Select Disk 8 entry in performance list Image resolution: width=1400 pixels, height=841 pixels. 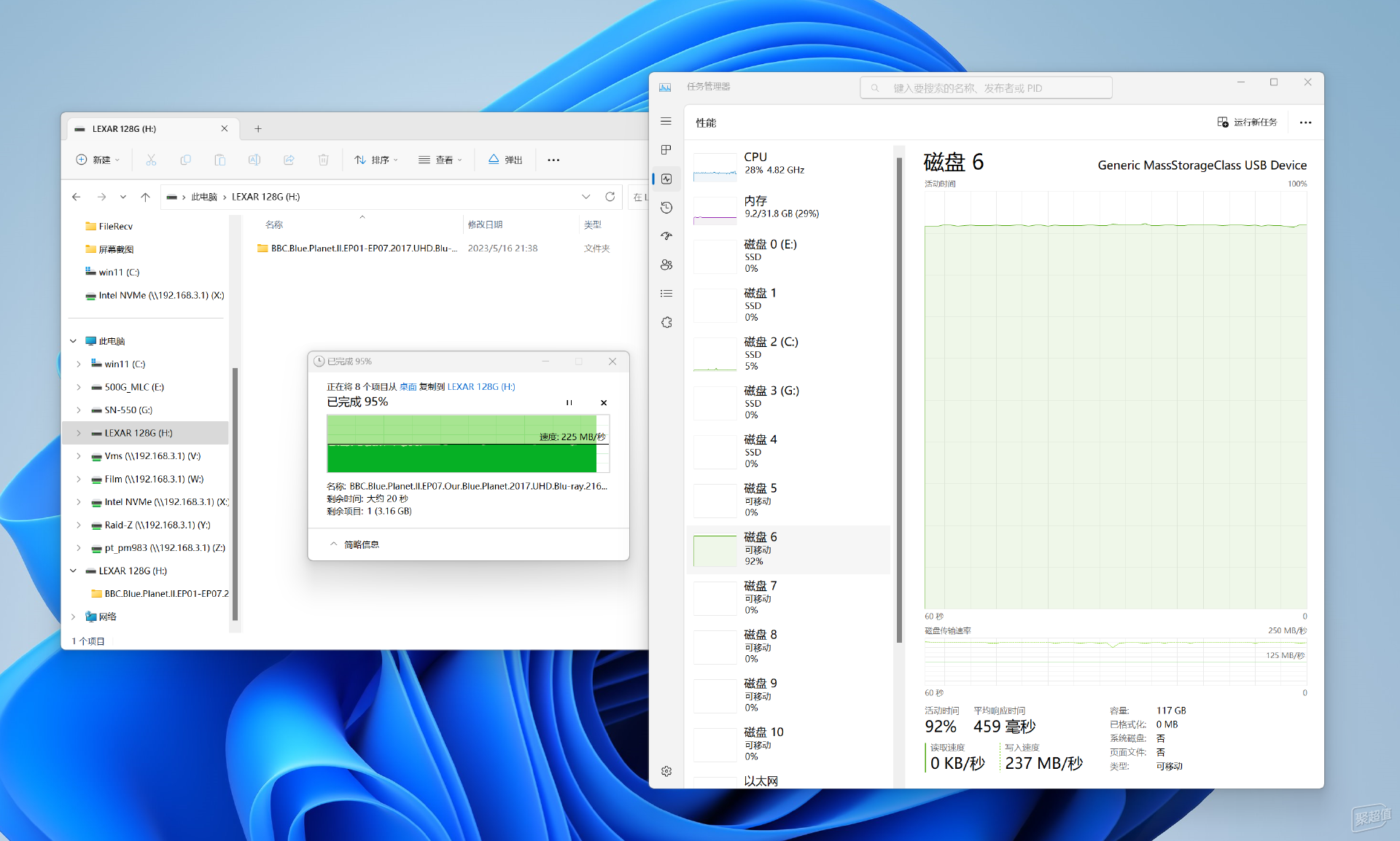tap(788, 646)
